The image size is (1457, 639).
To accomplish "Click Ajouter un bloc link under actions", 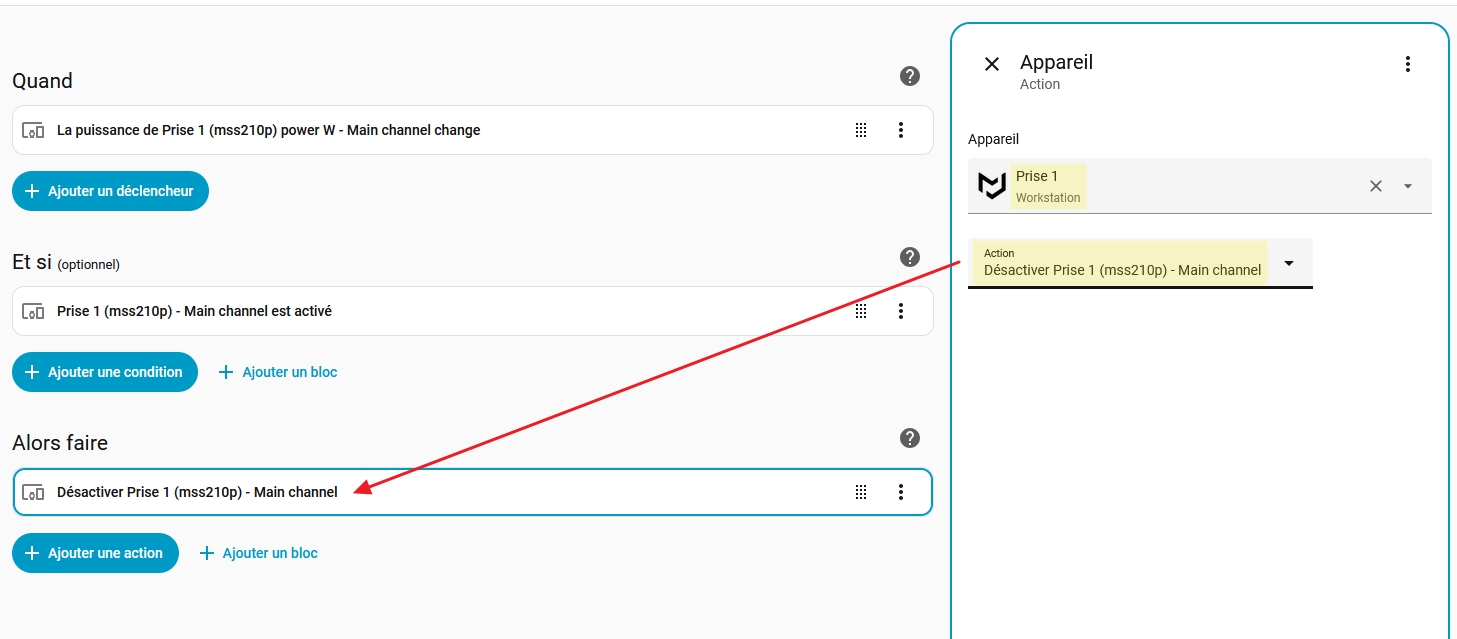I will coord(259,553).
